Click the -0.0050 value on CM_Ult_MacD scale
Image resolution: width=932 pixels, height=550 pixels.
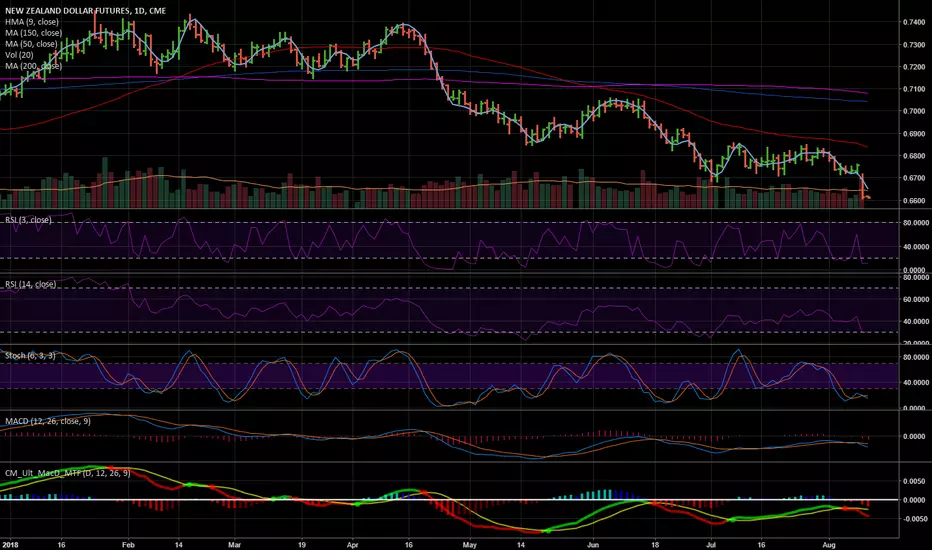click(x=912, y=518)
